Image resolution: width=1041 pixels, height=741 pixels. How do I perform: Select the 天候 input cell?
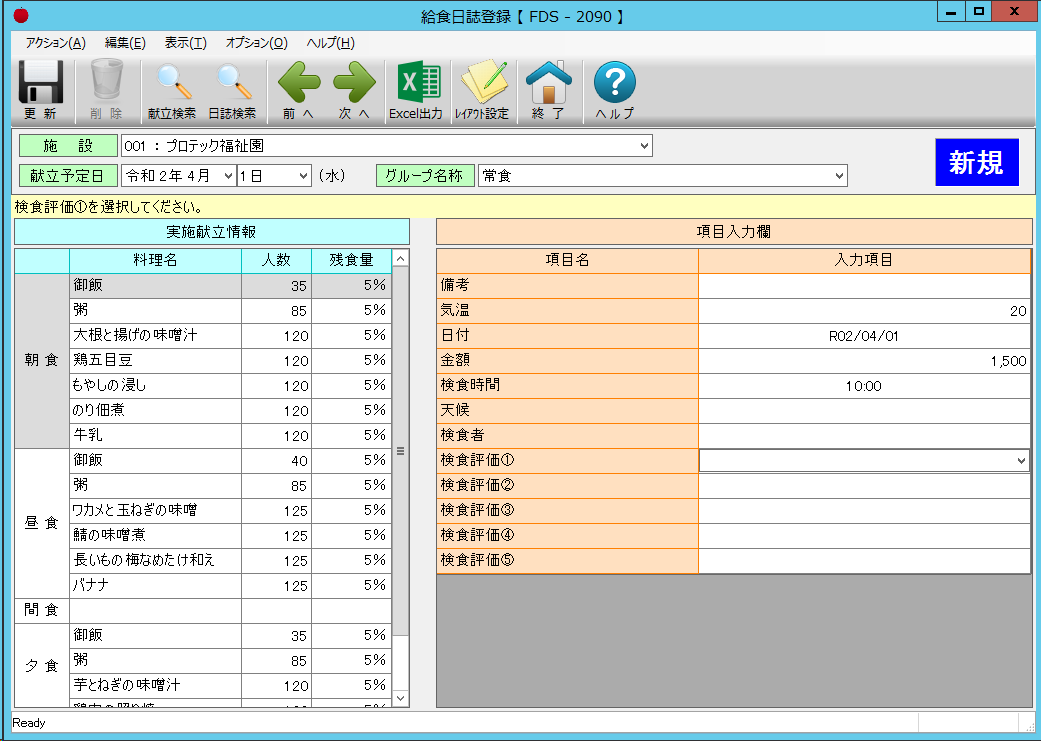point(864,410)
